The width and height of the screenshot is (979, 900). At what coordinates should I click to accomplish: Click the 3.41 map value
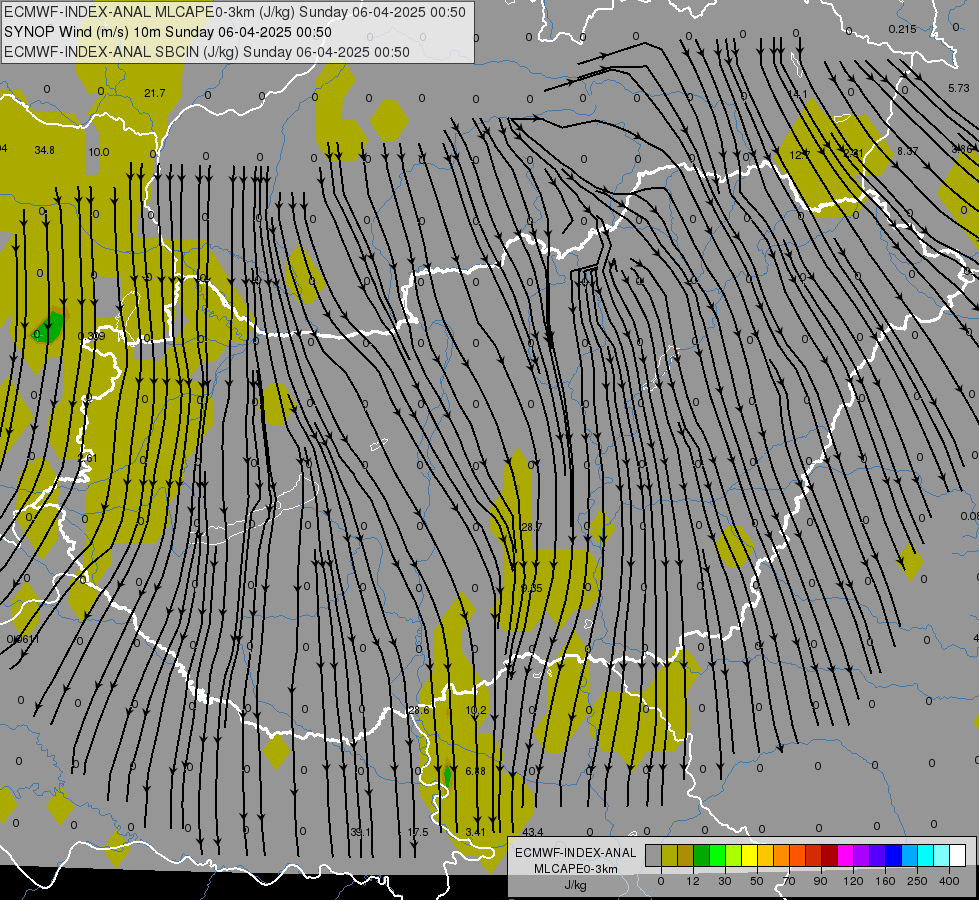pyautogui.click(x=476, y=832)
